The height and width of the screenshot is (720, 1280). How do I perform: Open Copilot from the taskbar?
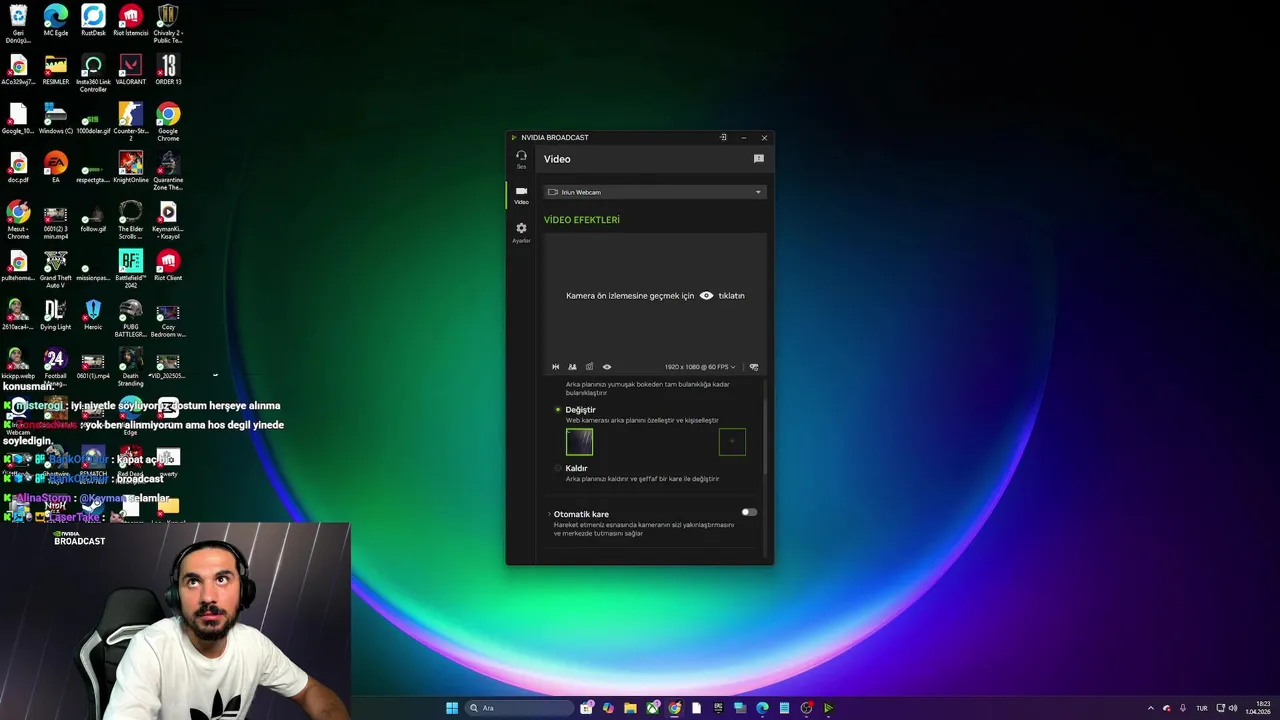click(x=608, y=708)
